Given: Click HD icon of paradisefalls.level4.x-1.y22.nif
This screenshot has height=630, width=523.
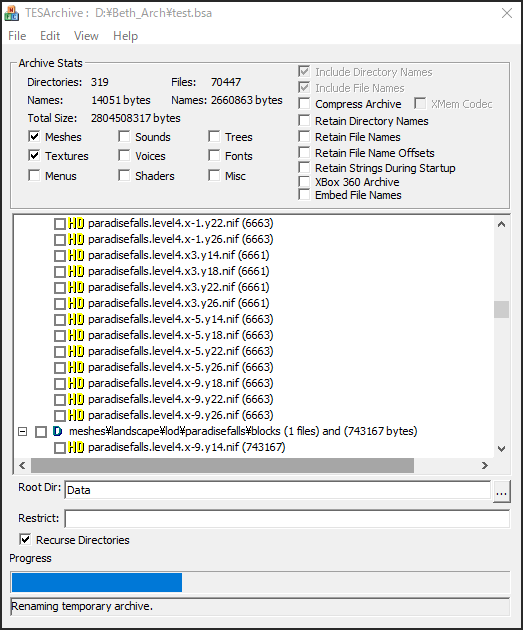Looking at the screenshot, I should coord(76,223).
